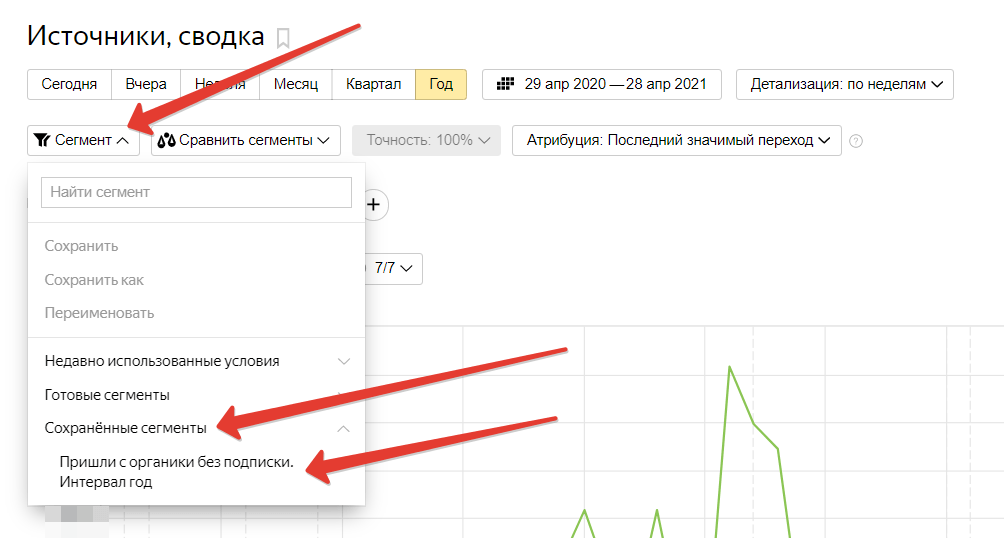Open the Атрибуция: Последний значимый переход dropdown
Image resolution: width=1004 pixels, height=538 pixels.
tap(677, 140)
